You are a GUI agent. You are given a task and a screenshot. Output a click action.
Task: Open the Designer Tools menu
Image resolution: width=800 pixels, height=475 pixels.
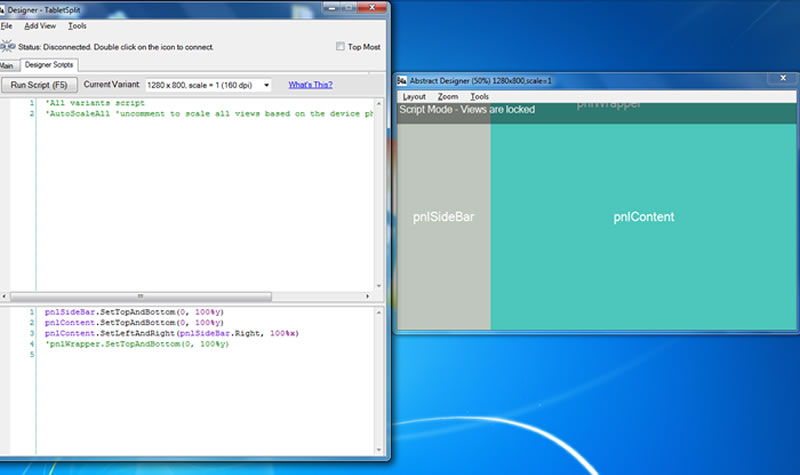[x=77, y=26]
